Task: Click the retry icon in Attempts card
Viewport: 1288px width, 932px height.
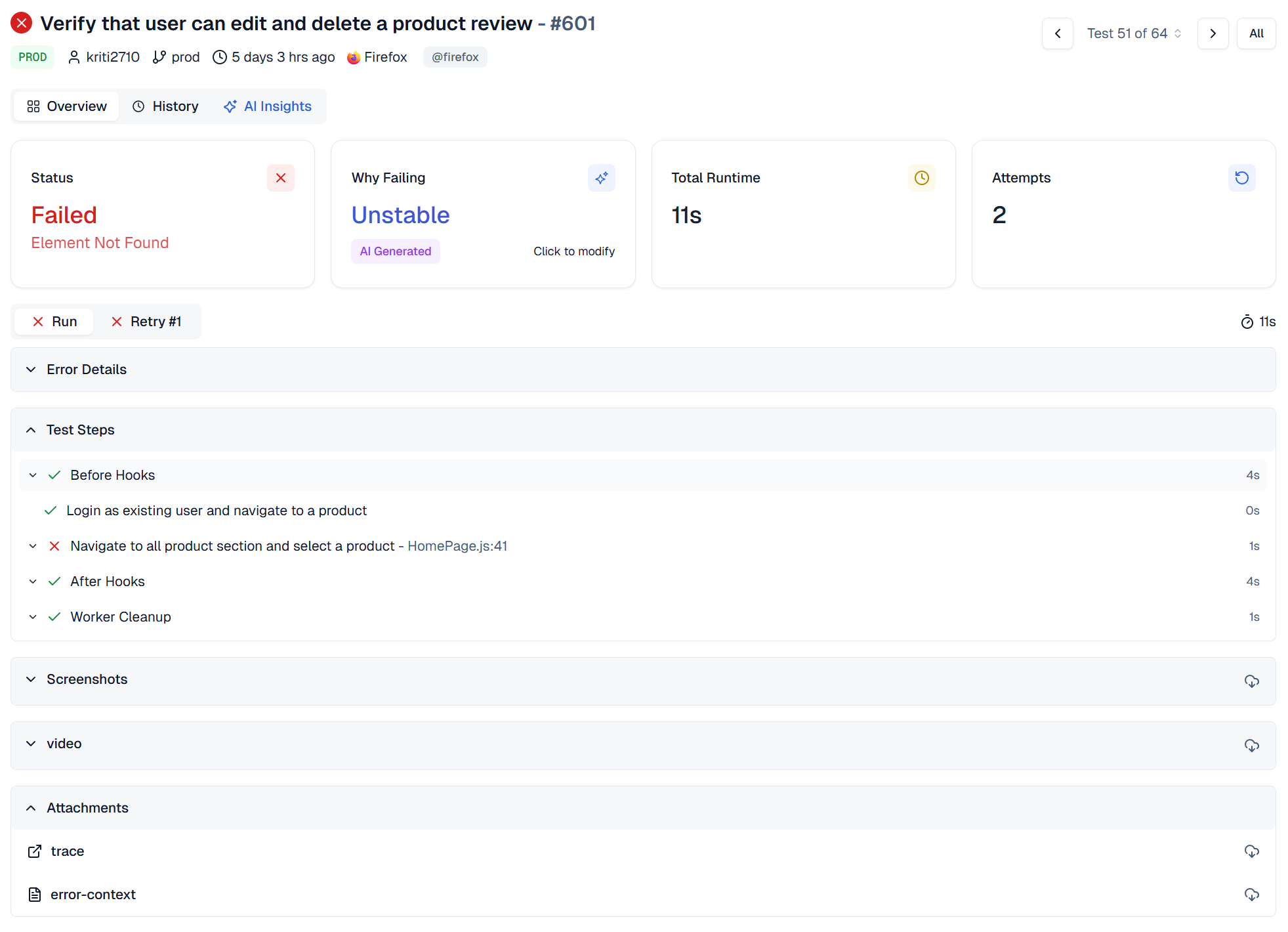Action: point(1241,178)
